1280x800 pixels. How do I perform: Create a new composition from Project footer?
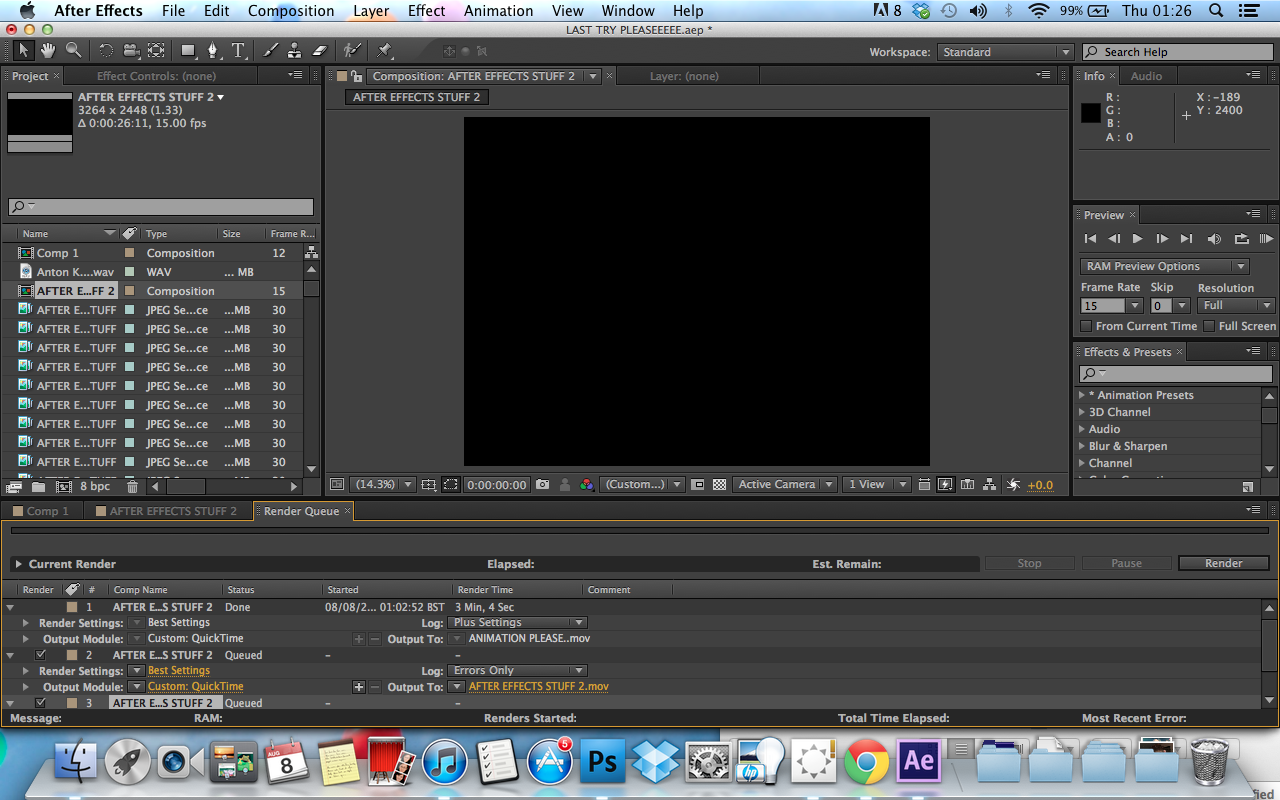click(x=64, y=486)
